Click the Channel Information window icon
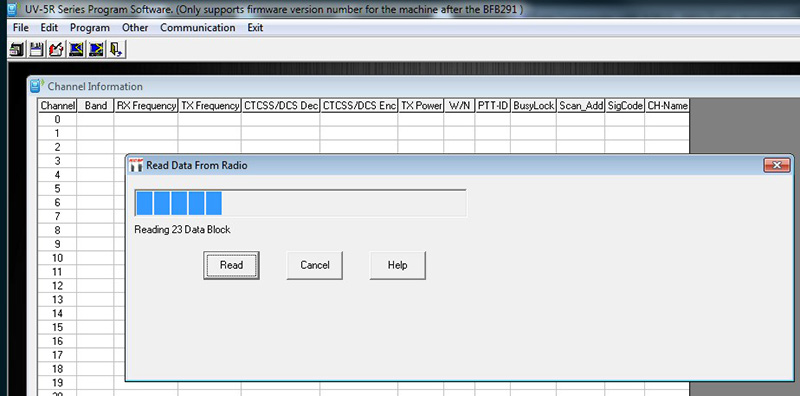The width and height of the screenshot is (800, 396). coord(36,86)
